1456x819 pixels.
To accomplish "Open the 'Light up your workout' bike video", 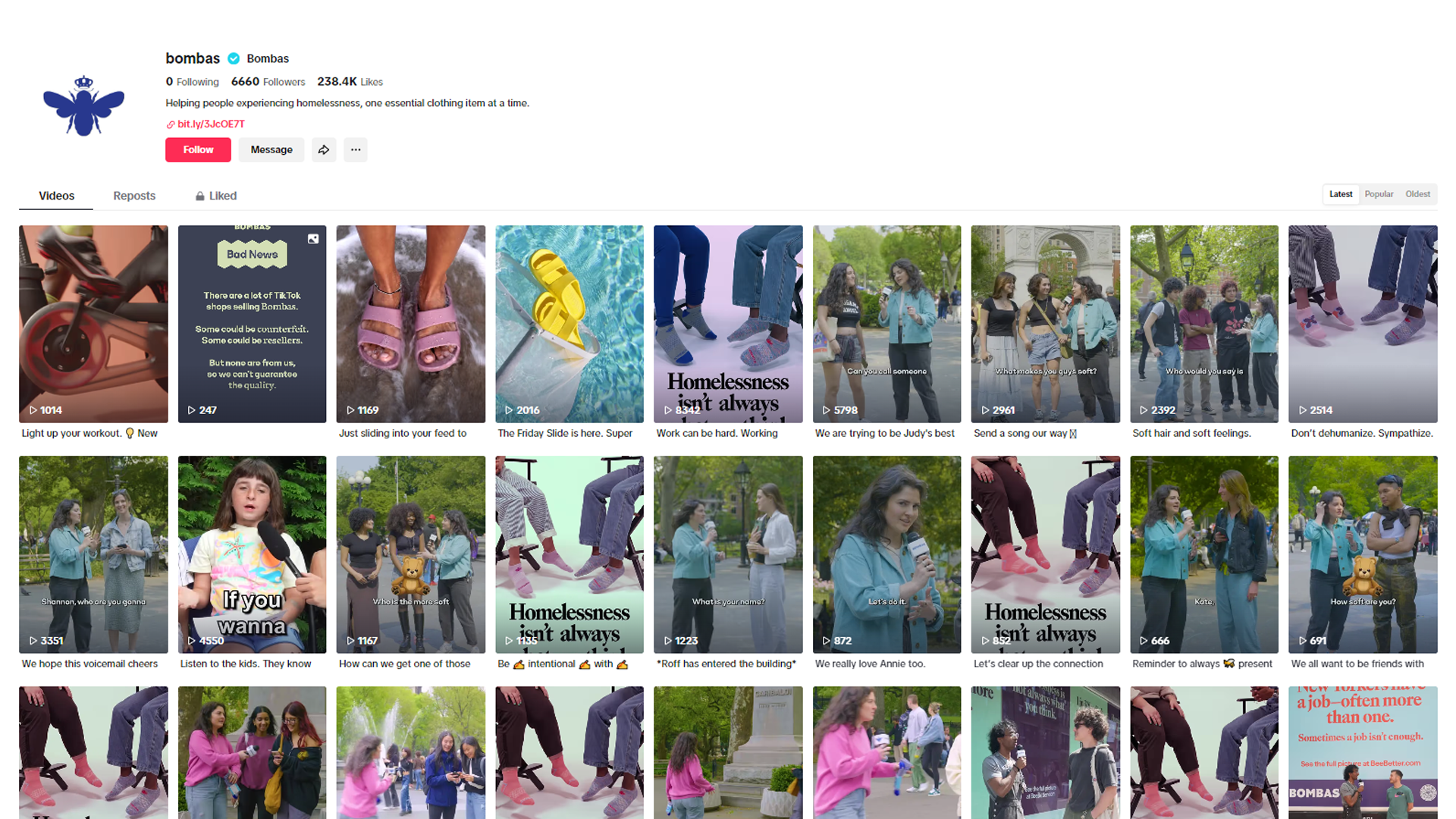I will click(x=93, y=324).
